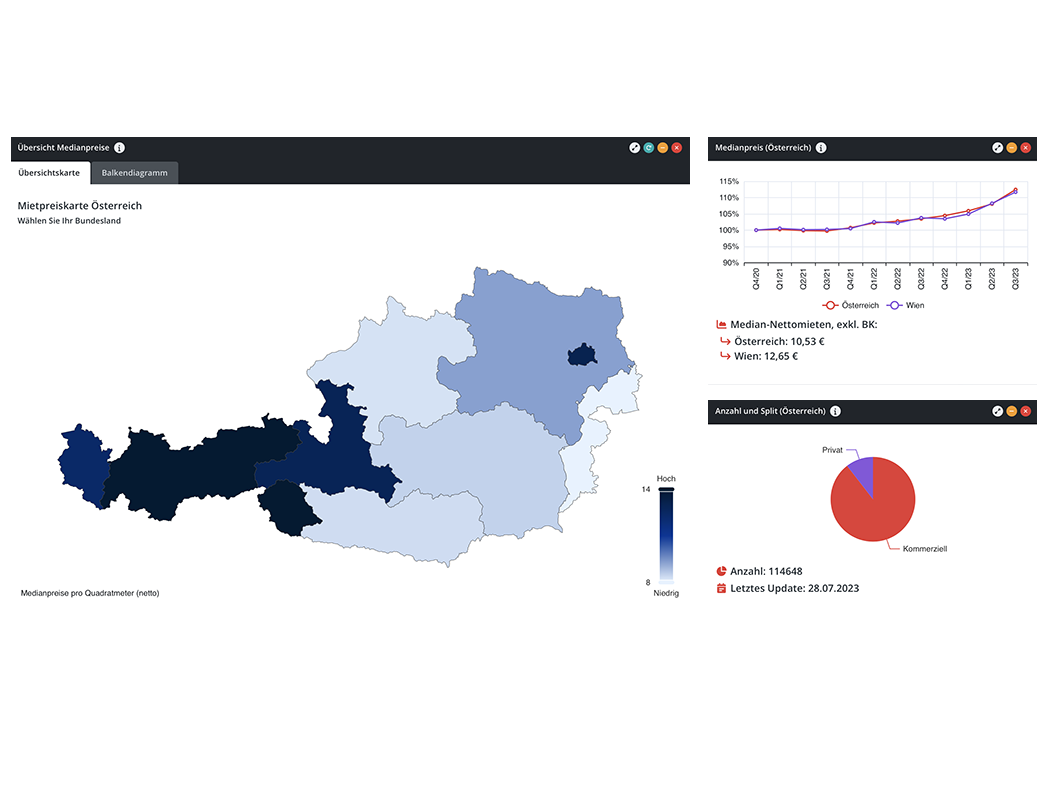Click info icon beside Übersicht Medianpreise
This screenshot has height=800, width=1050.
coord(120,148)
